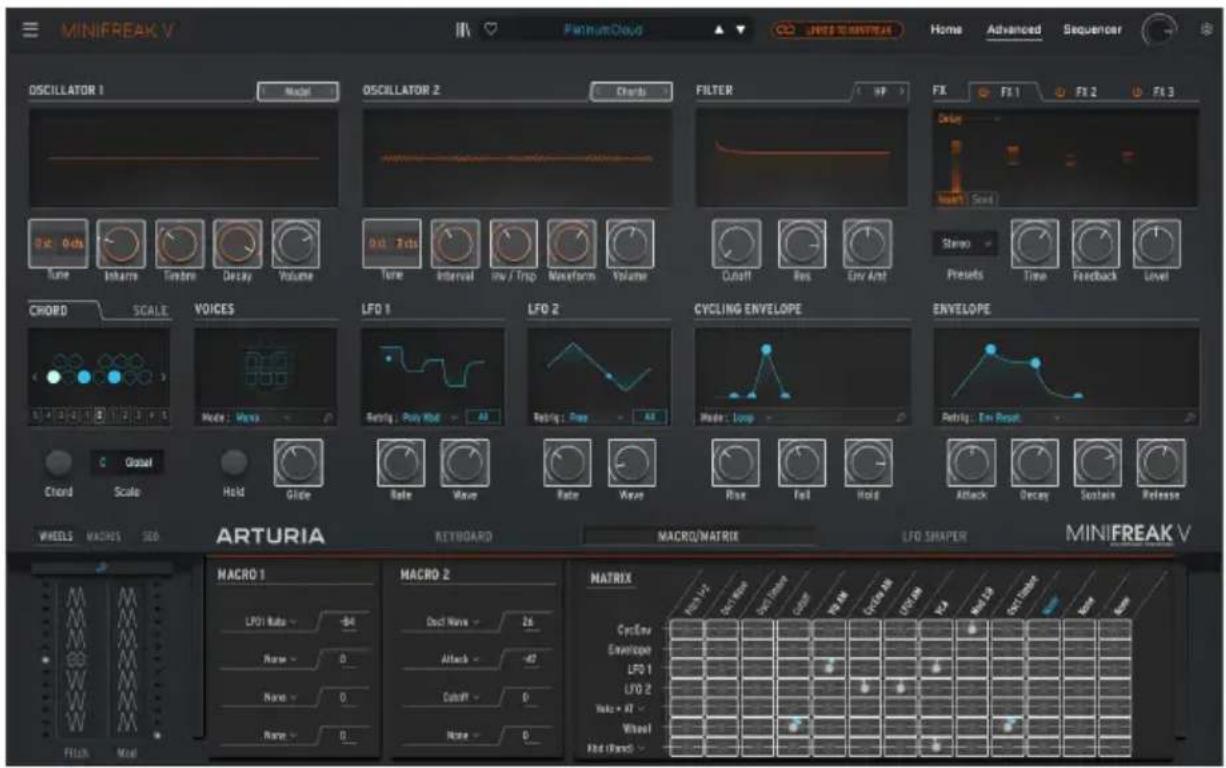This screenshot has height=768, width=1226.
Task: Select the Oscillator 2 Interval knob
Action: click(455, 244)
